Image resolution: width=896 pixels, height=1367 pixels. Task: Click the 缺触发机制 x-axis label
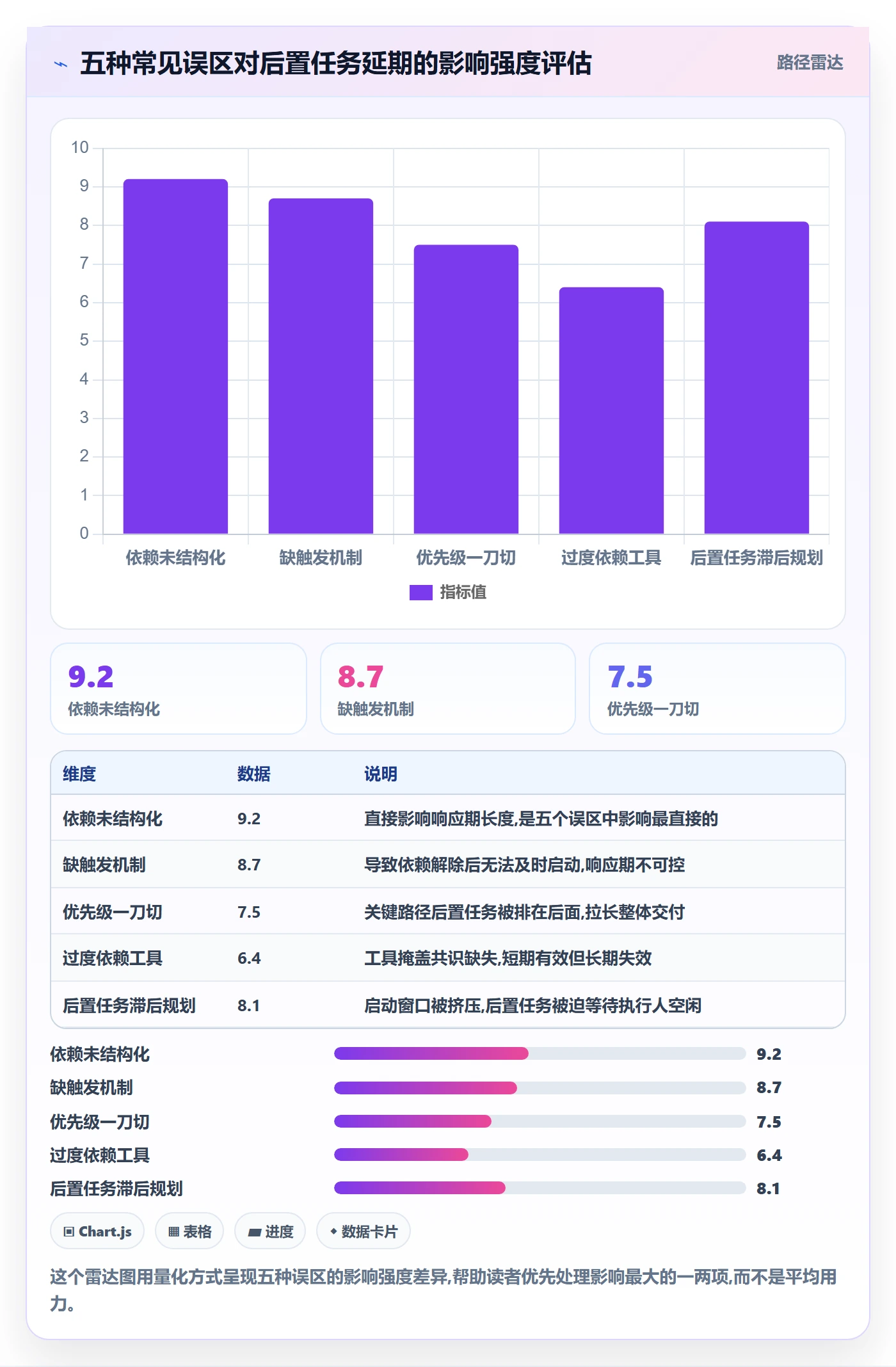(321, 557)
